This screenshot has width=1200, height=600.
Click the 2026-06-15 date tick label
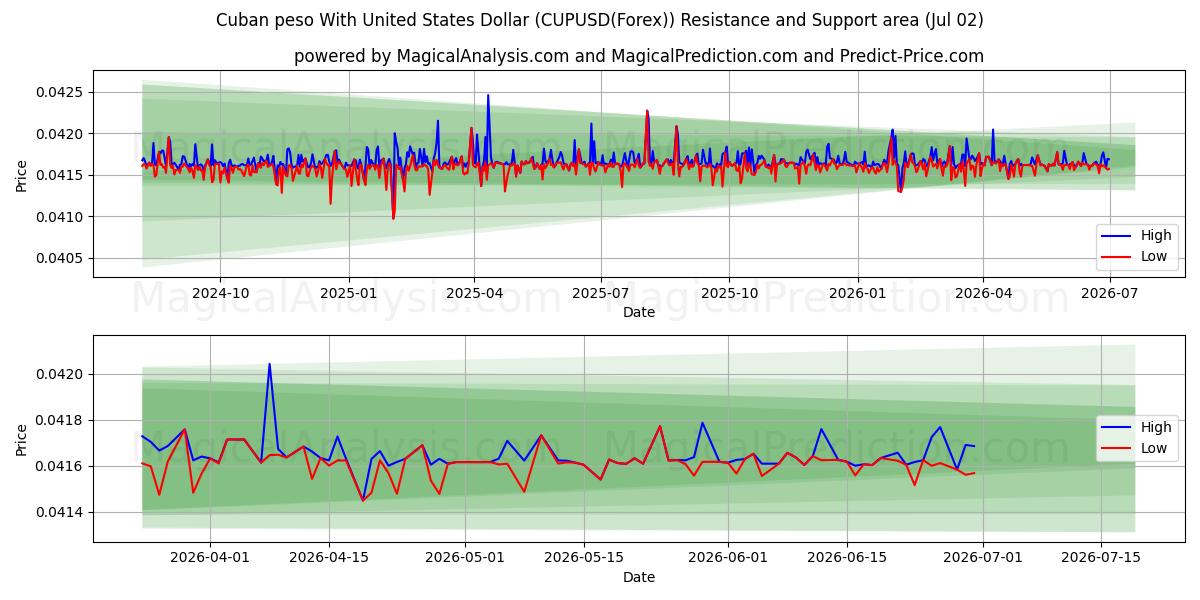coord(847,557)
